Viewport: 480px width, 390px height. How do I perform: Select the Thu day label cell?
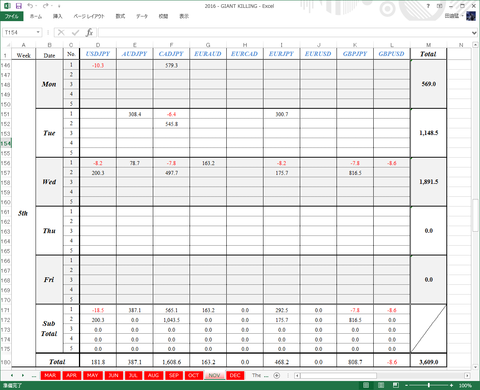coord(49,231)
